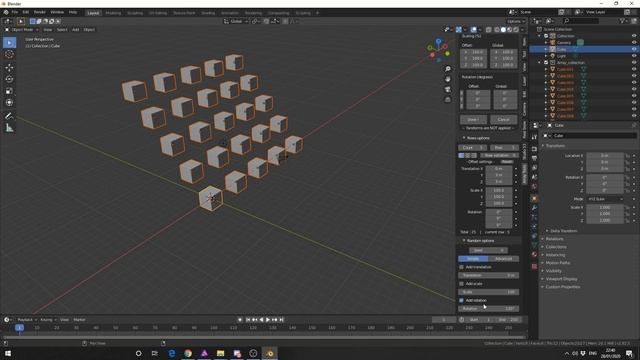
Task: Open the Texture properties tab icon
Action: [534, 266]
